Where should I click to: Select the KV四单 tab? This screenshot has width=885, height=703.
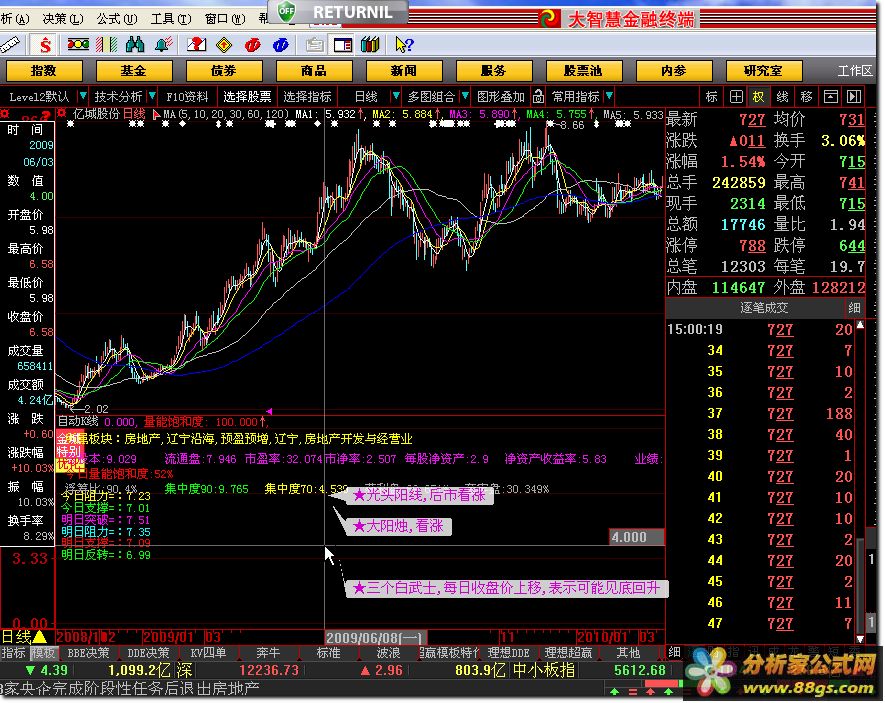click(208, 653)
